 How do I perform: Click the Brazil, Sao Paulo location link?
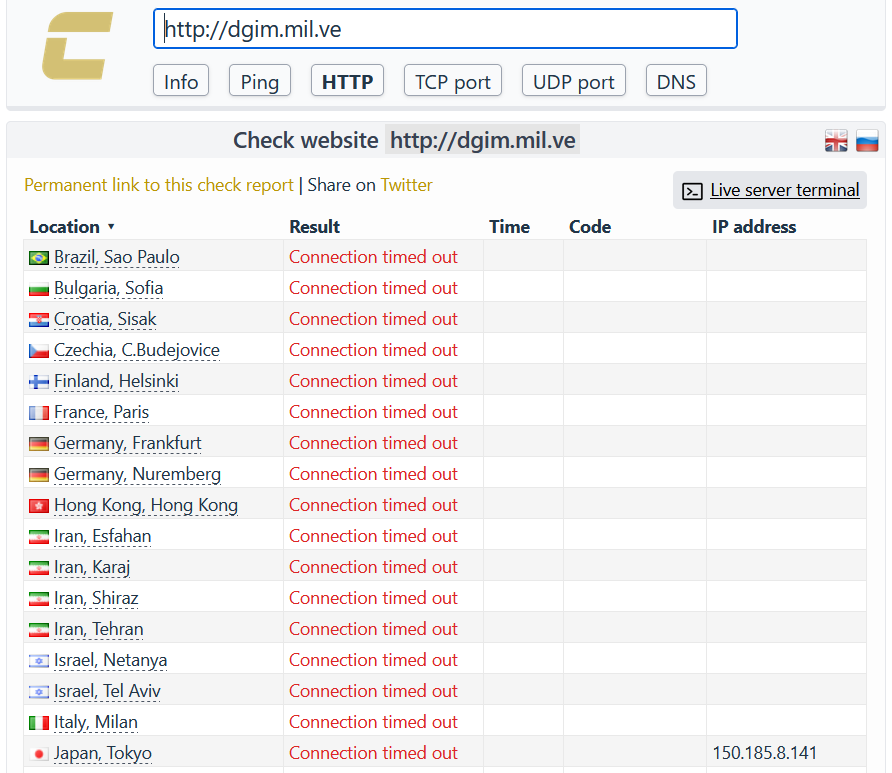[117, 257]
